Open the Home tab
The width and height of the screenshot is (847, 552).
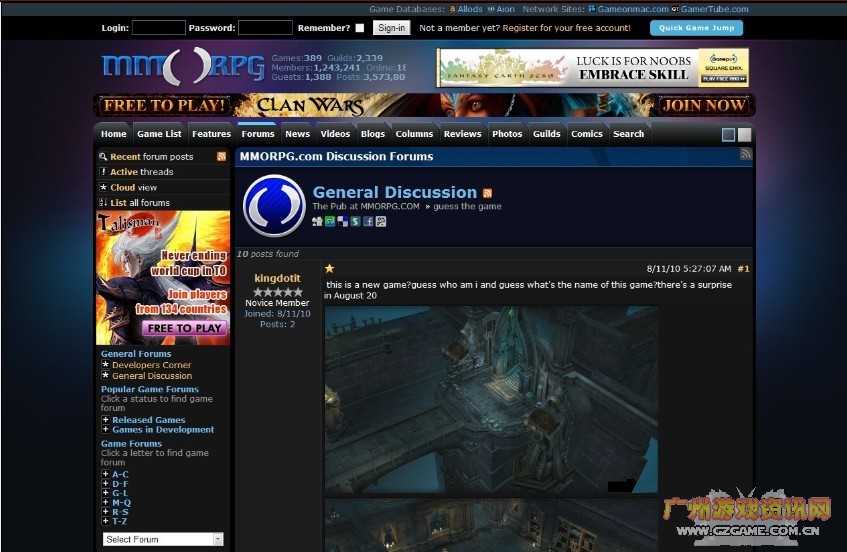[x=113, y=134]
